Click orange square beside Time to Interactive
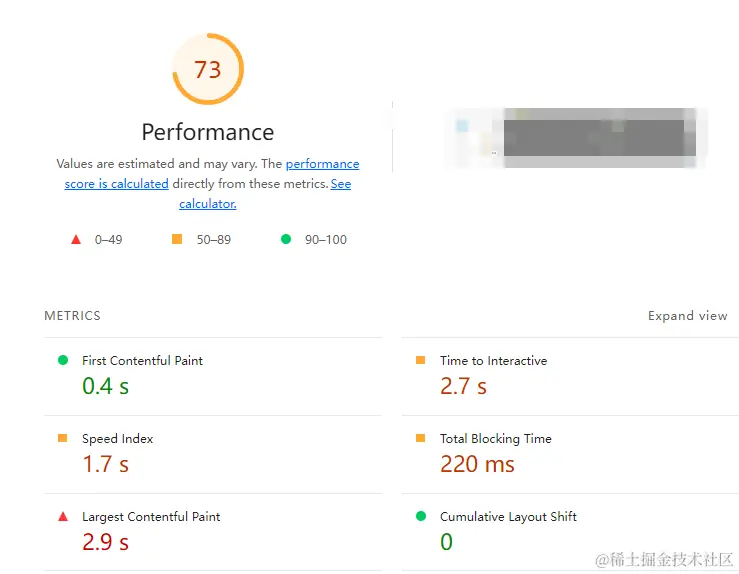This screenshot has height=574, width=739. (x=420, y=360)
